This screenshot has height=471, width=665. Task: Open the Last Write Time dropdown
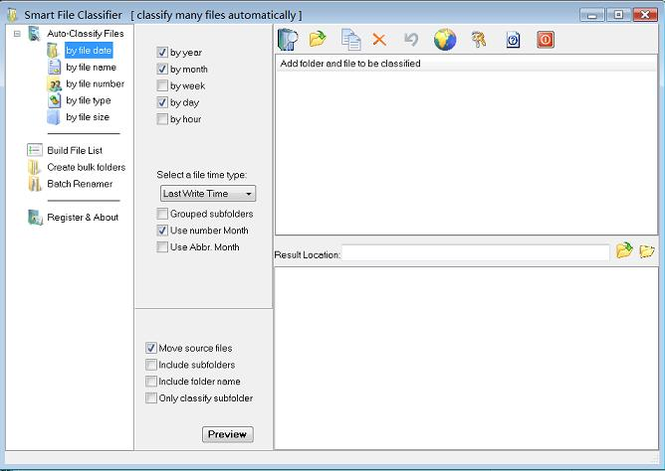(208, 194)
